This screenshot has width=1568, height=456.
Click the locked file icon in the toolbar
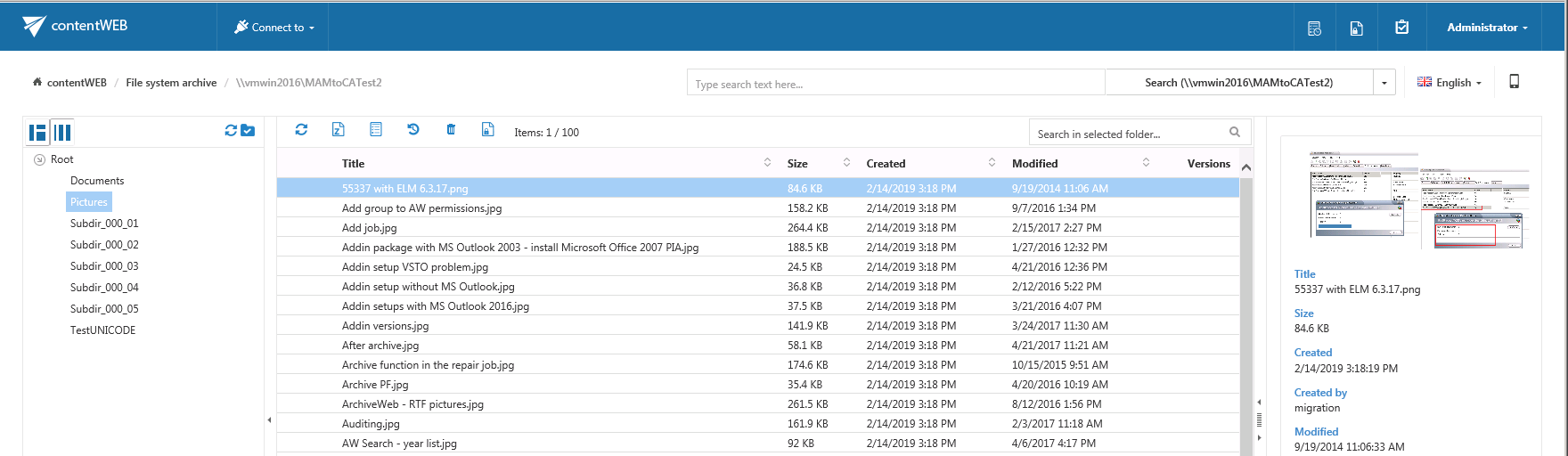pyautogui.click(x=488, y=130)
